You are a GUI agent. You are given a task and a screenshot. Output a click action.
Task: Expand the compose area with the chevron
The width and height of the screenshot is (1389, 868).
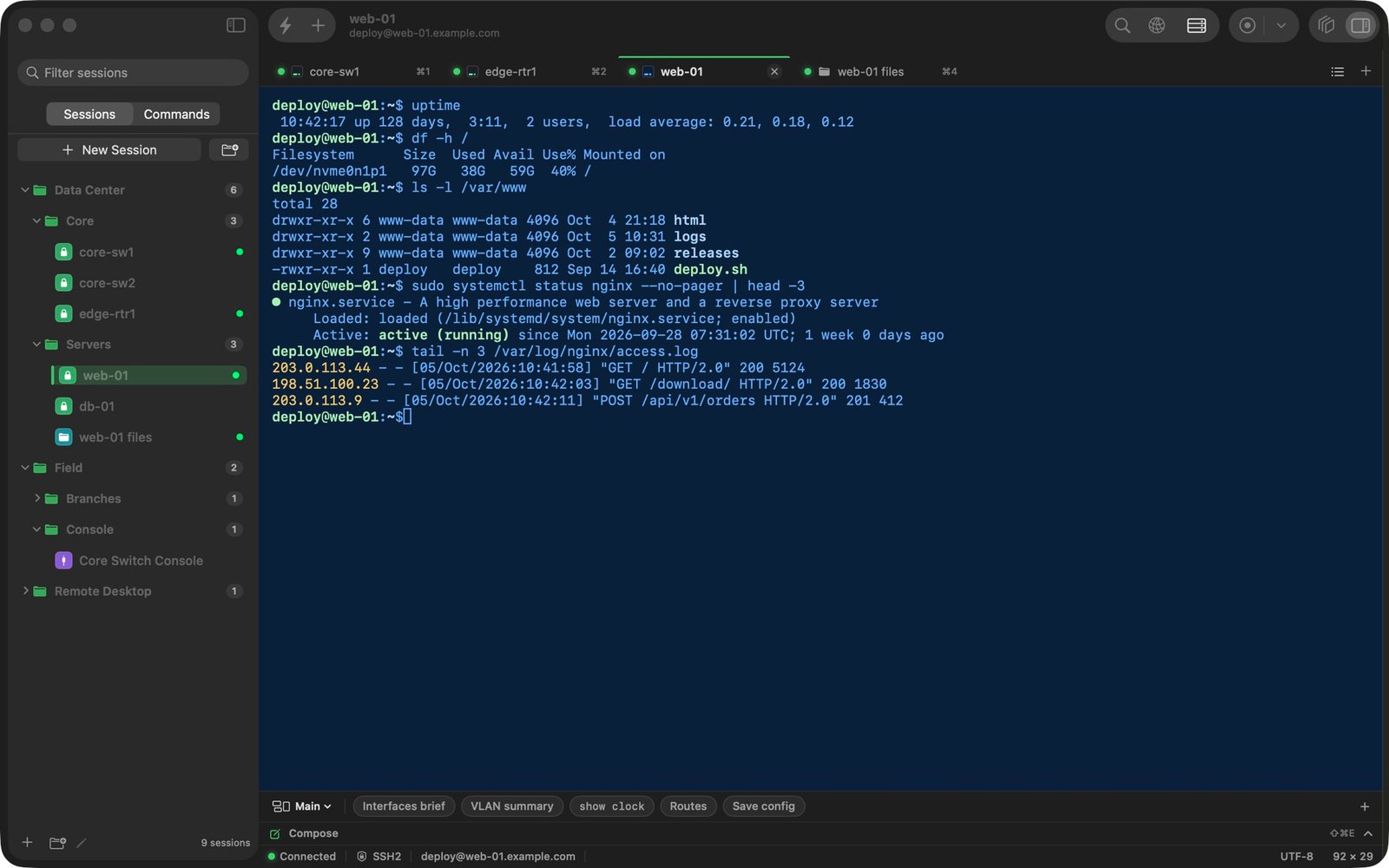point(1368,833)
